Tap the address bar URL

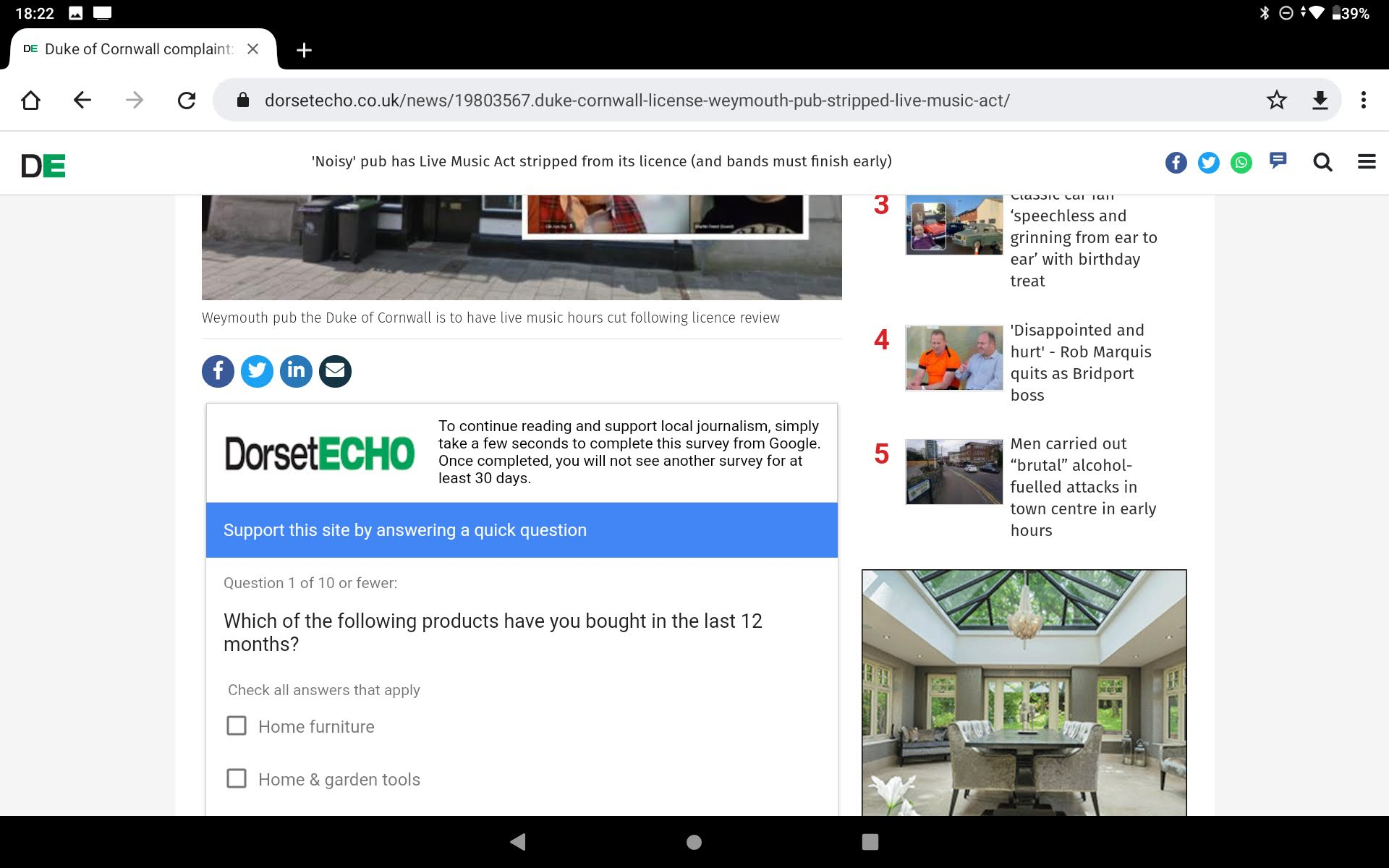click(637, 100)
